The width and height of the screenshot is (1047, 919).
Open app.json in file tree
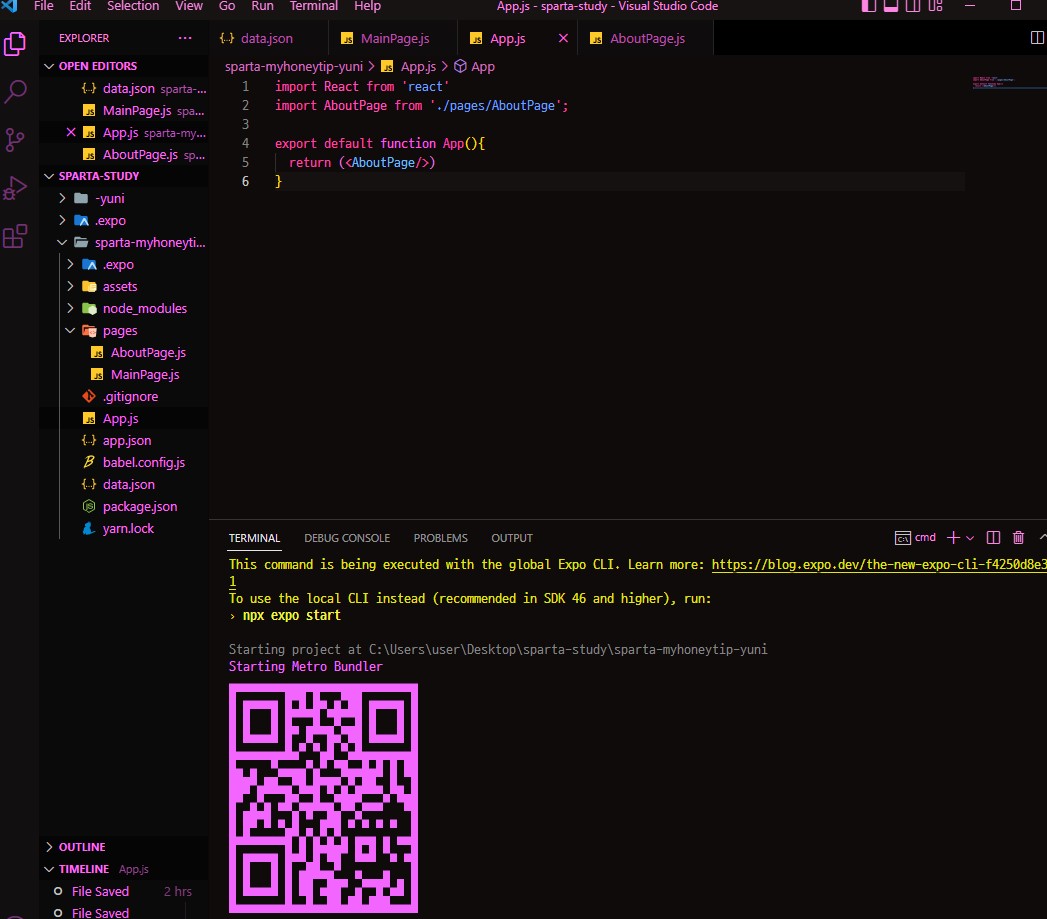124,441
